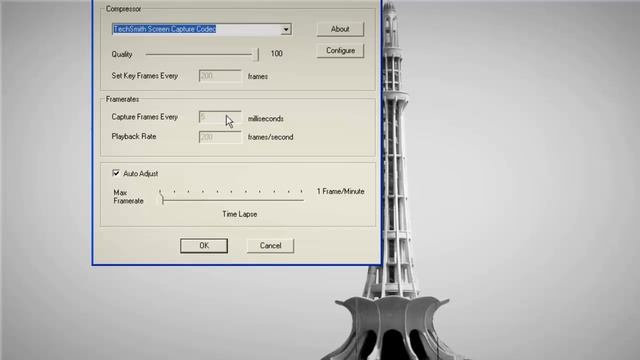Click the About button
This screenshot has width=640, height=360.
pos(340,29)
